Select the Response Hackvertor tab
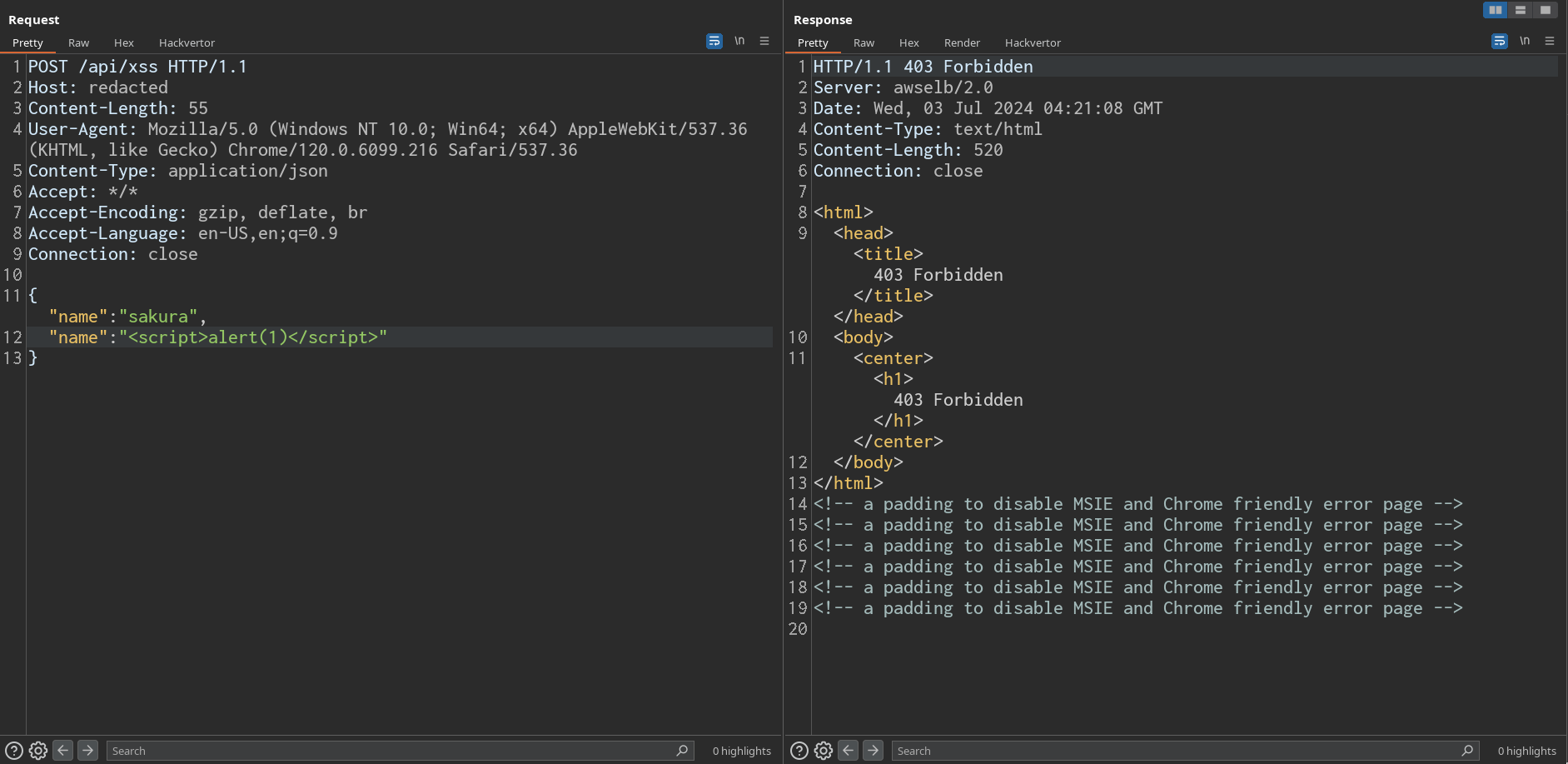Viewport: 1568px width, 764px height. click(1033, 42)
